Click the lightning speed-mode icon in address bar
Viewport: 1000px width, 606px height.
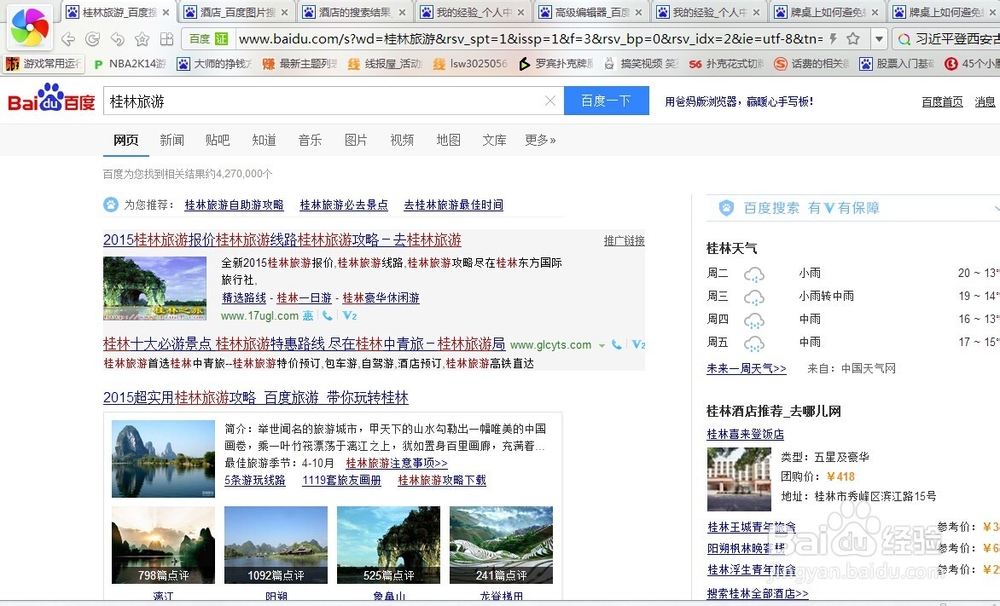click(833, 39)
